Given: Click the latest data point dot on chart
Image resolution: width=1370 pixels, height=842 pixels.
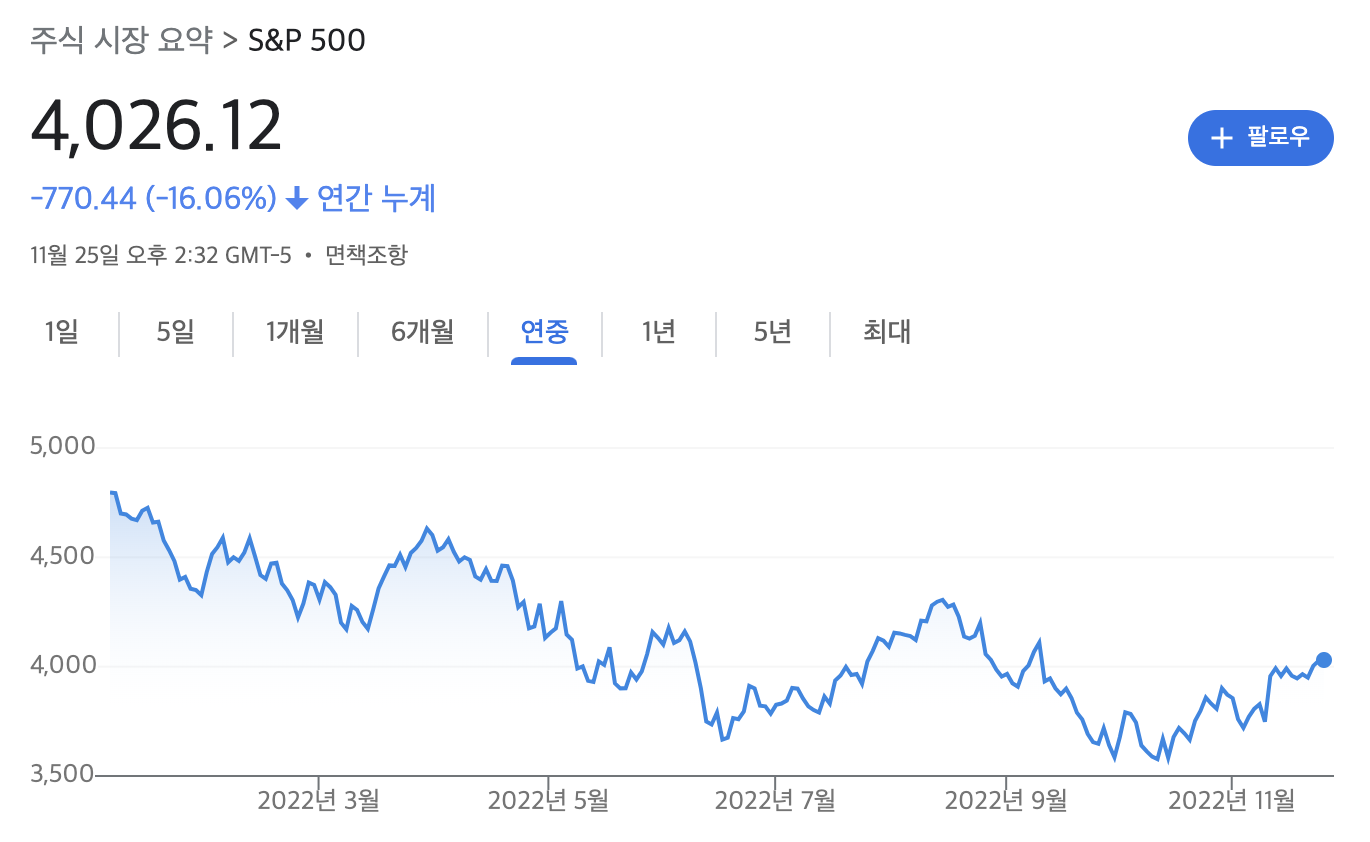Looking at the screenshot, I should coord(1324,659).
